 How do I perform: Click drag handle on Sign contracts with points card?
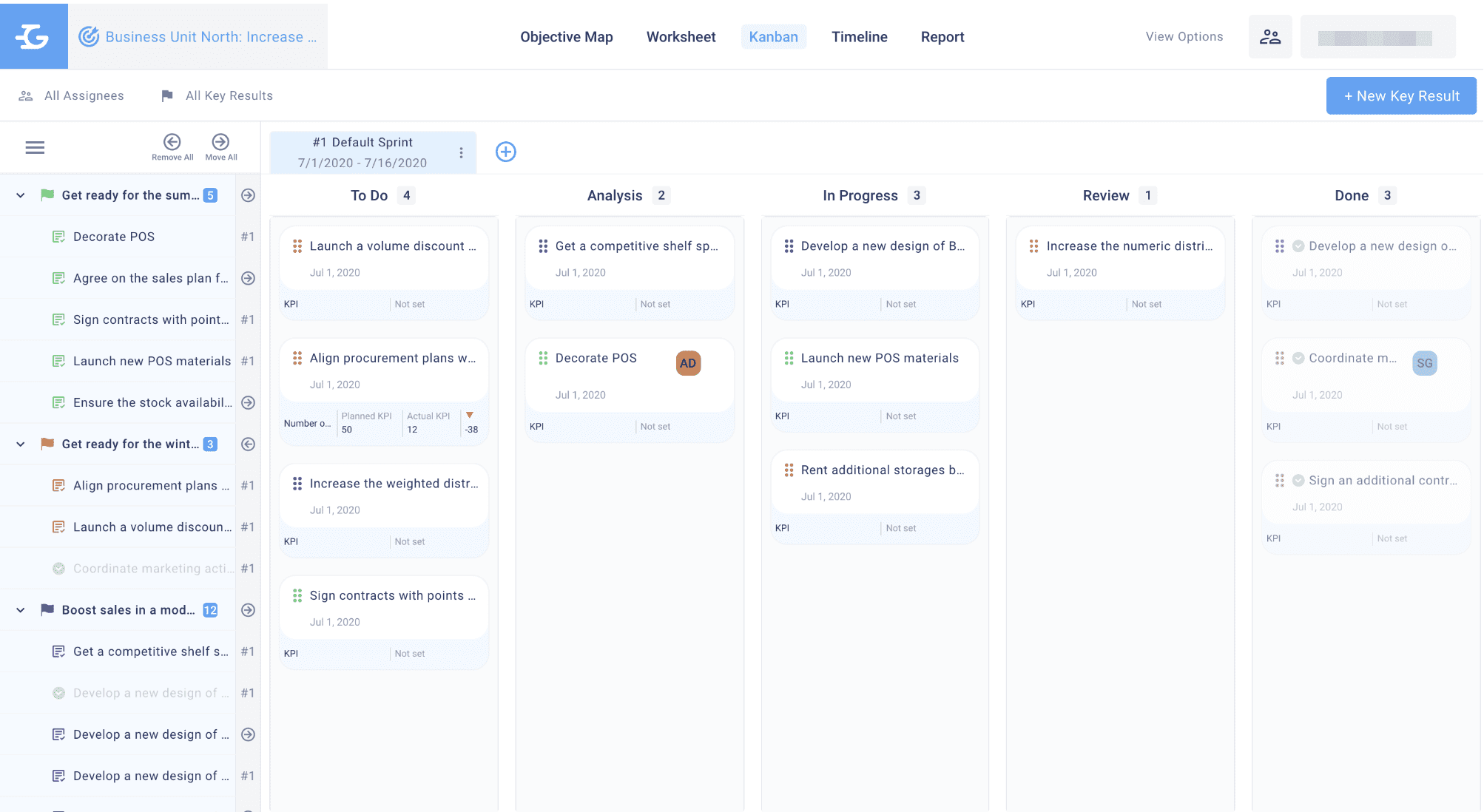[297, 595]
